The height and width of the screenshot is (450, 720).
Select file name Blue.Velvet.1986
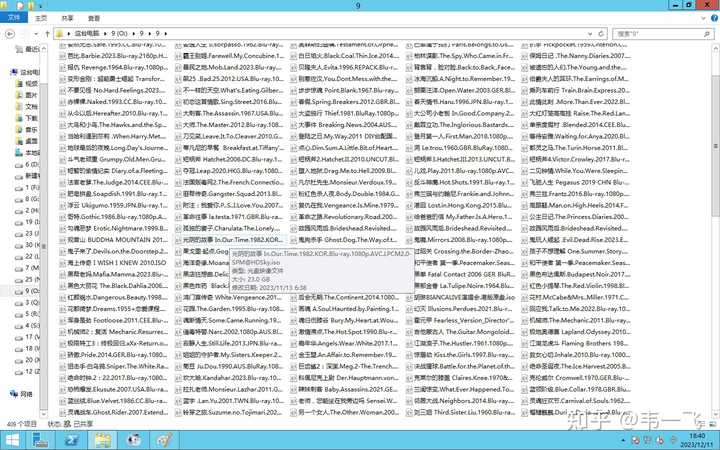point(118,401)
